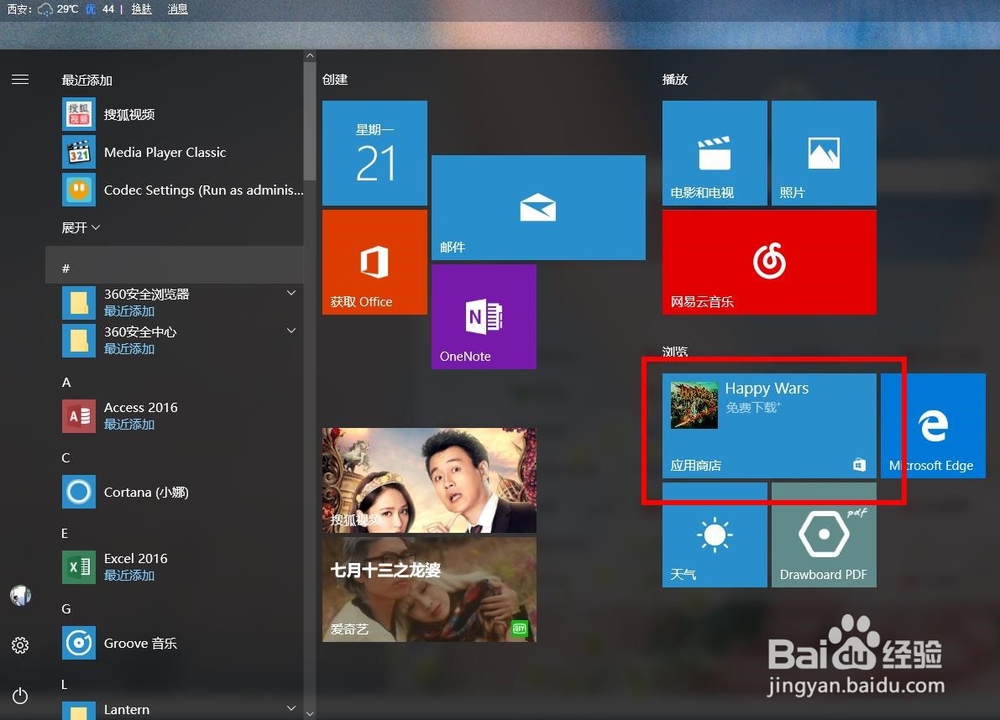Screen dimensions: 1000x720
Task: Click the 消息 link in top bar
Action: 177,9
